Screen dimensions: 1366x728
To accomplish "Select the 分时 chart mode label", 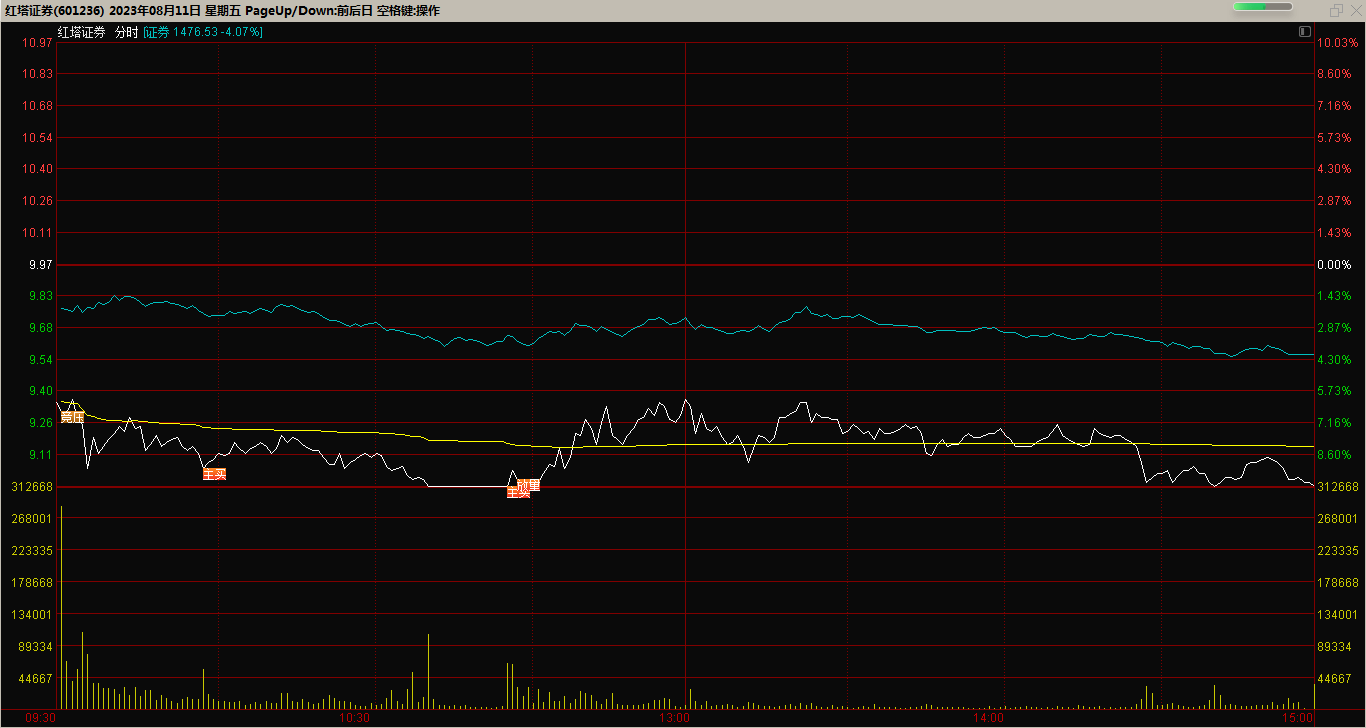I will 126,32.
